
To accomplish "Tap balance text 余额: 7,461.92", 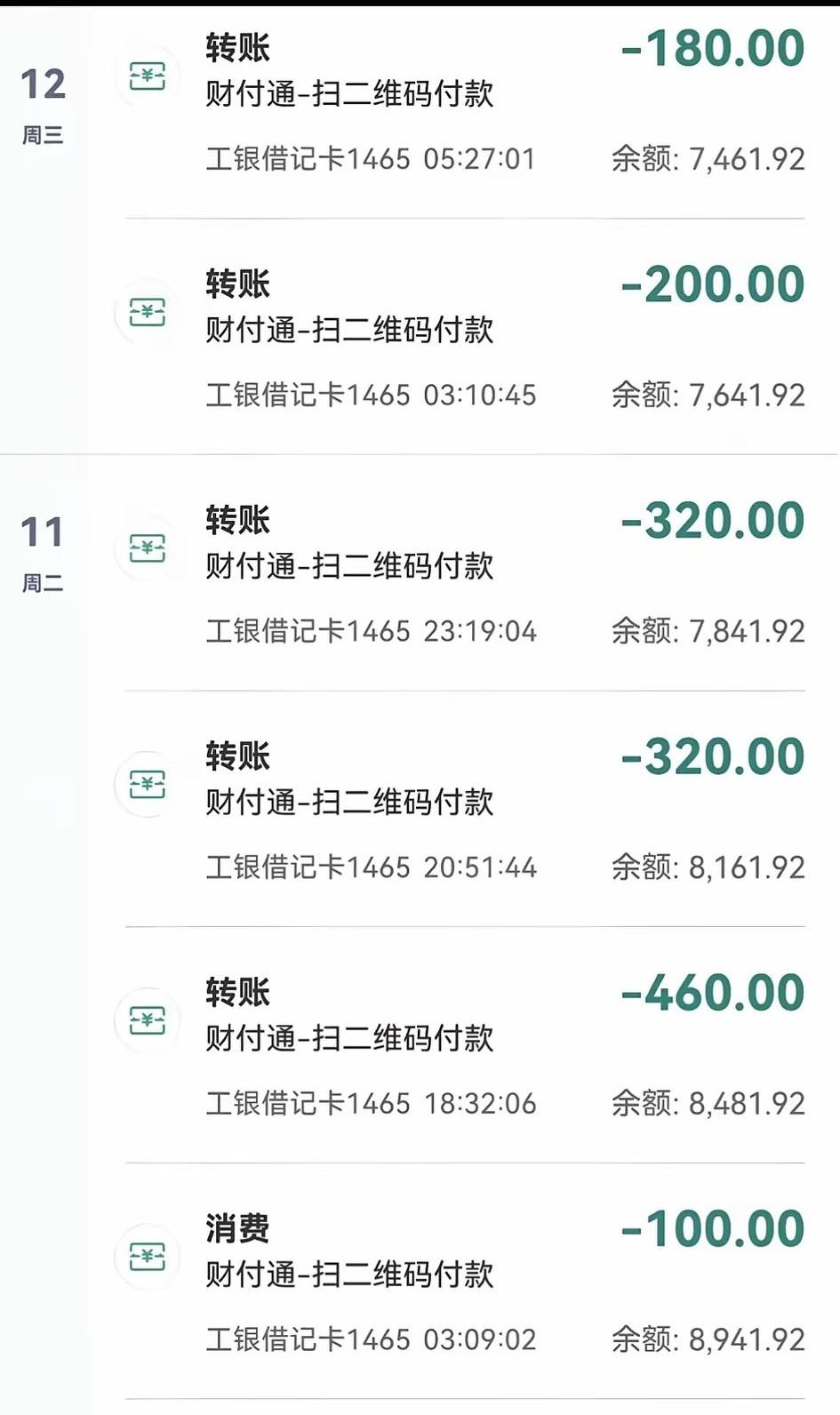I will coord(708,159).
